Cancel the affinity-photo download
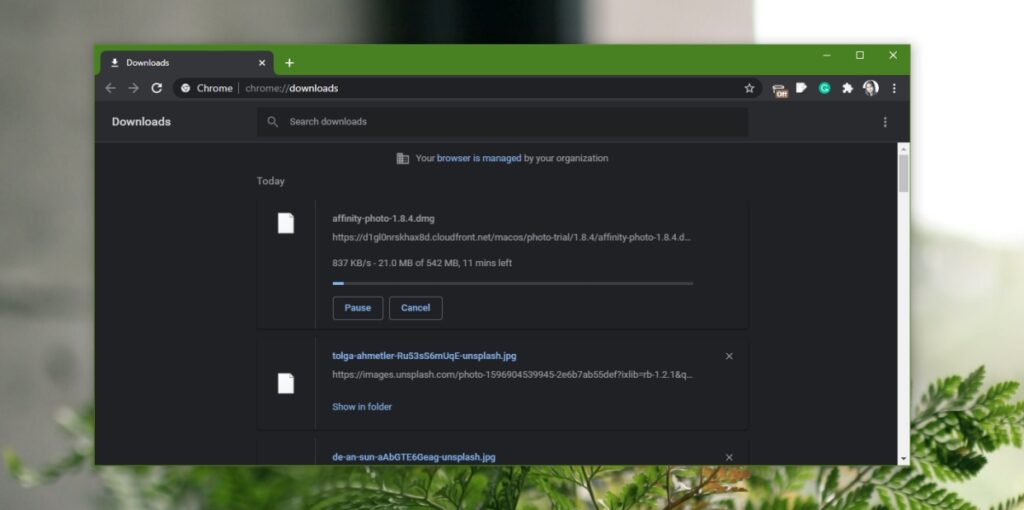The height and width of the screenshot is (510, 1024). 416,308
